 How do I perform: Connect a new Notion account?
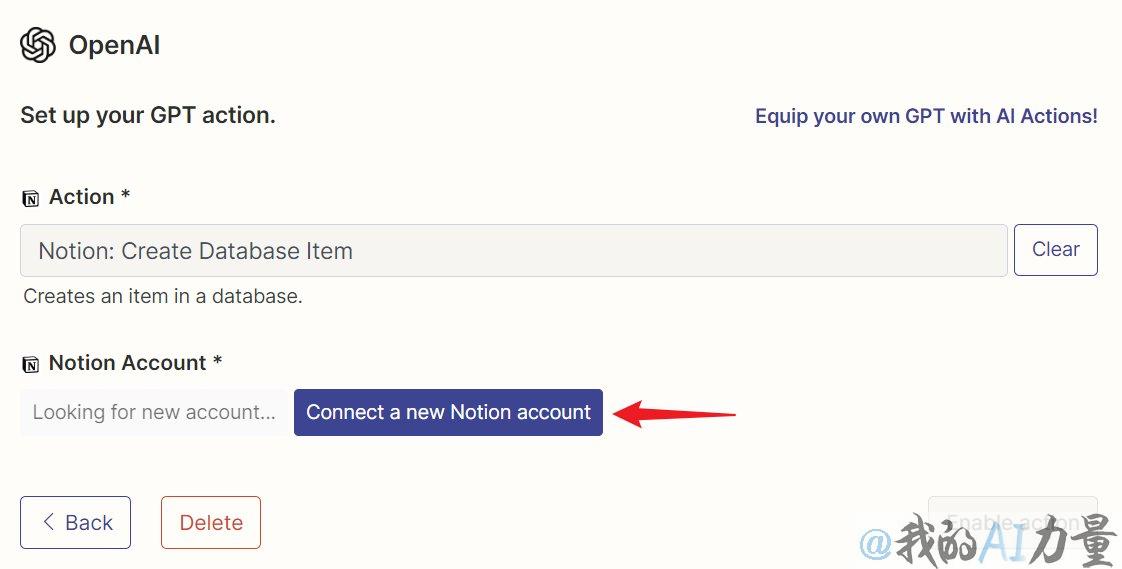449,412
